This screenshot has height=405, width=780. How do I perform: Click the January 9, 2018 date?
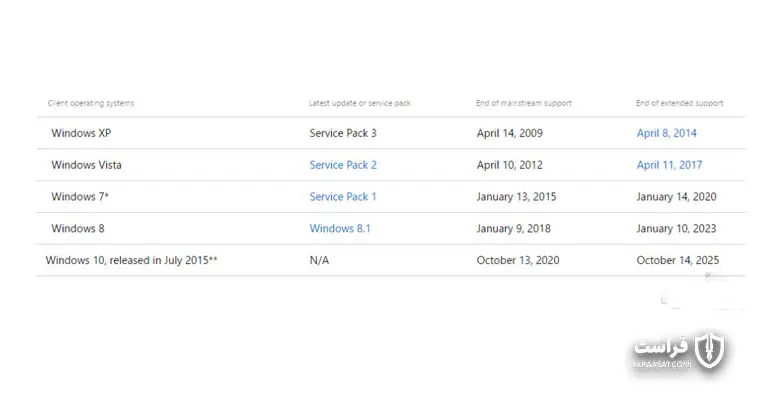click(513, 229)
